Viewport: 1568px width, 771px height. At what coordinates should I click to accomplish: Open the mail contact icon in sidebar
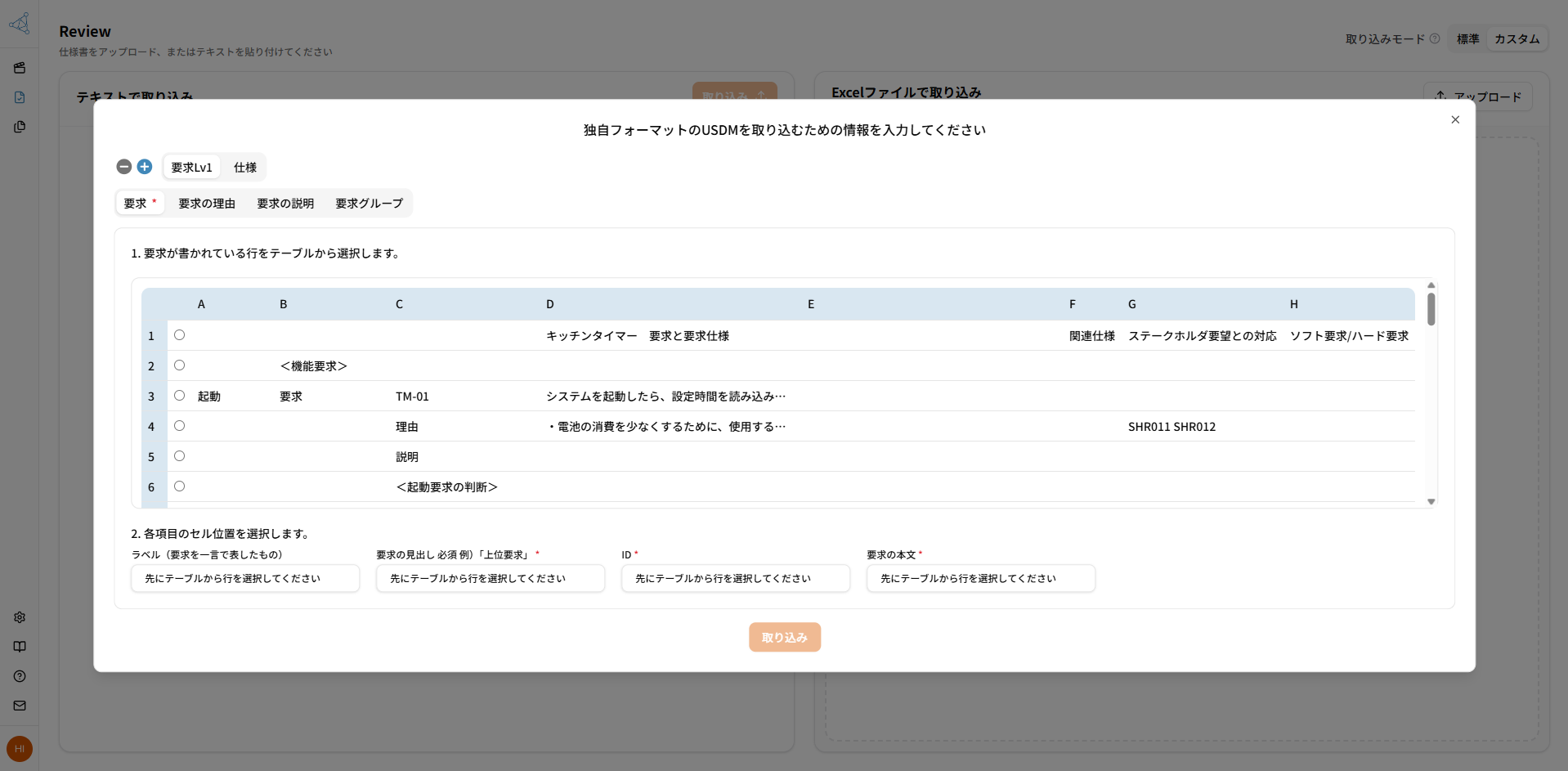(x=20, y=706)
